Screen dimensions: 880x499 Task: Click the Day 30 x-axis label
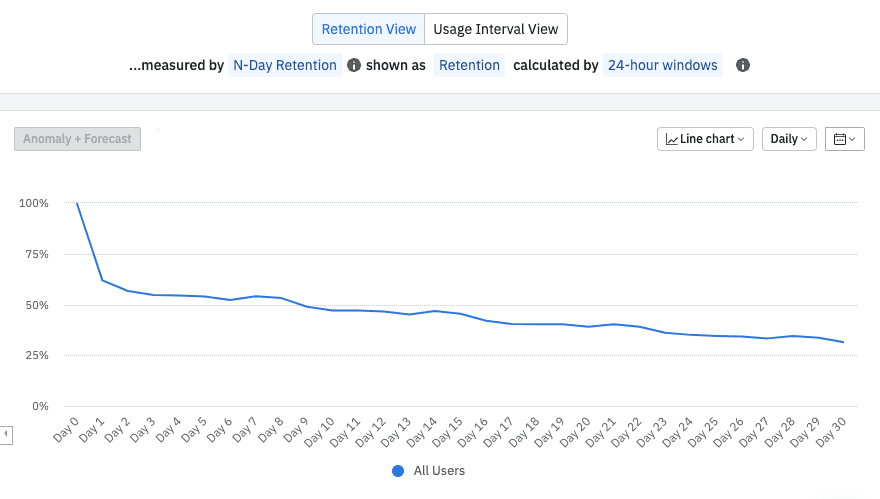(x=830, y=430)
